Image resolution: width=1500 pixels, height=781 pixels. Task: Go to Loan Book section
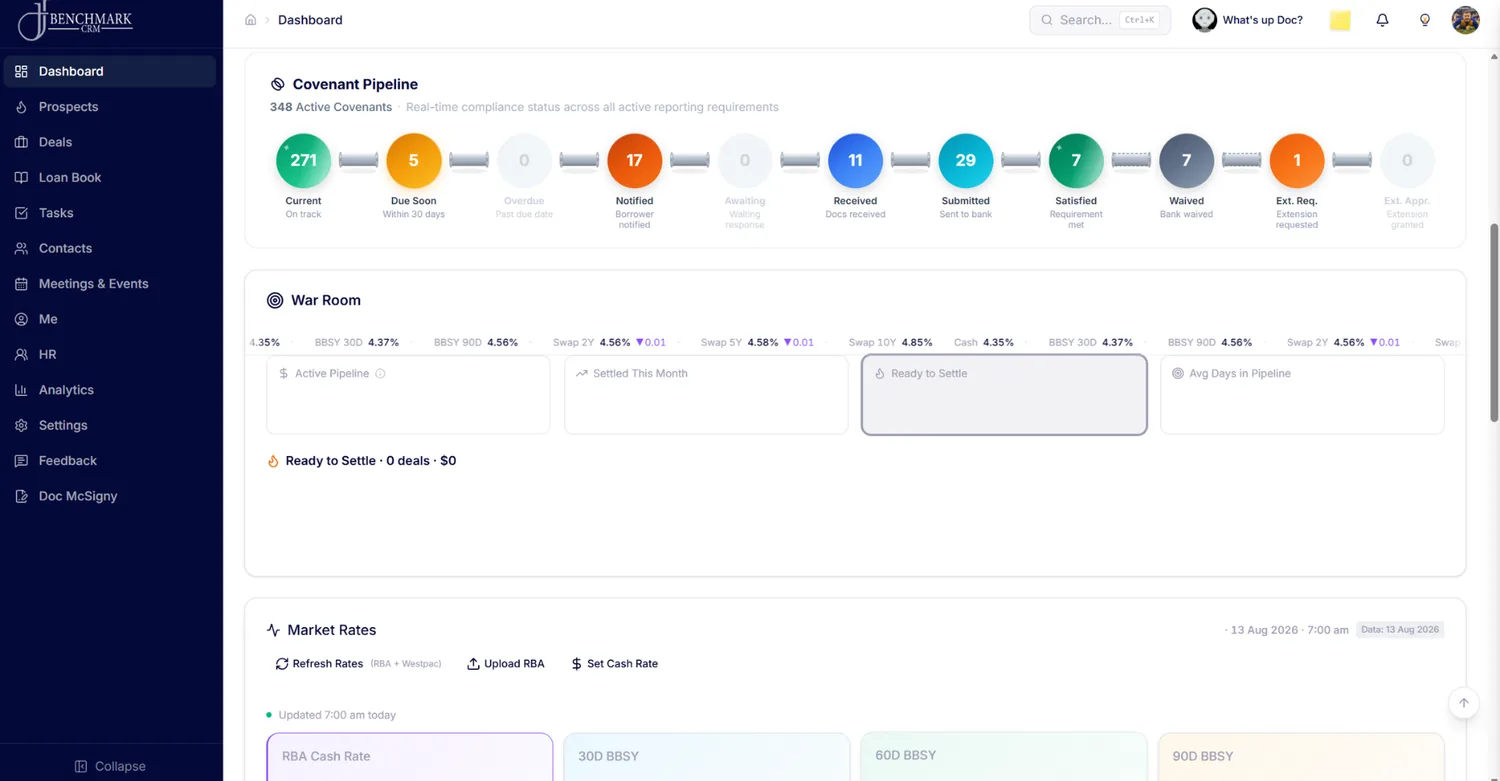pyautogui.click(x=110, y=178)
